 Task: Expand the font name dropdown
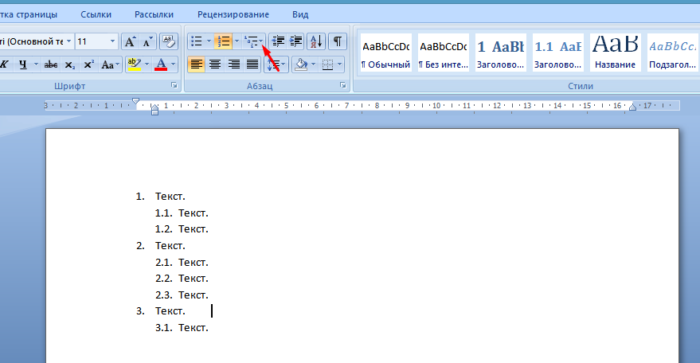[69, 42]
